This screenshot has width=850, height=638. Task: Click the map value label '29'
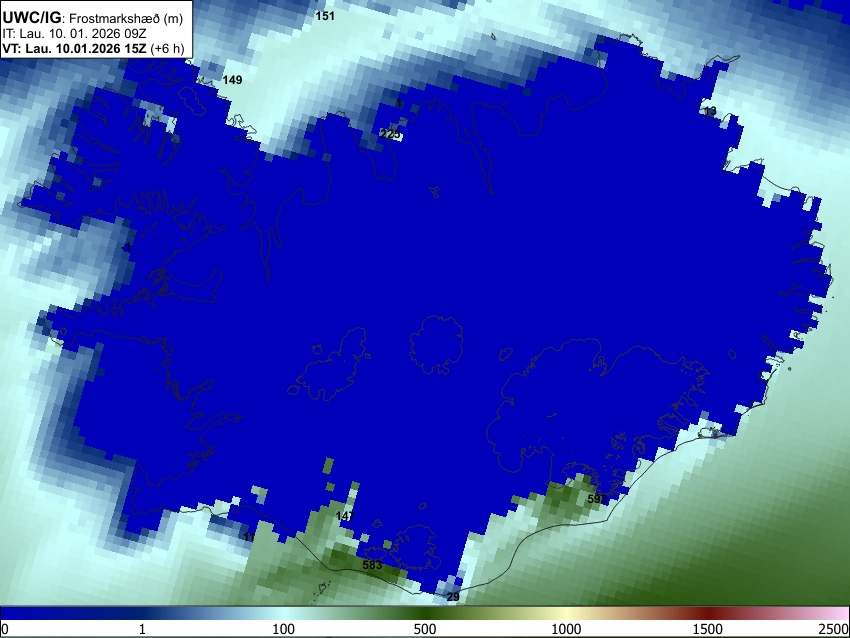pyautogui.click(x=453, y=597)
